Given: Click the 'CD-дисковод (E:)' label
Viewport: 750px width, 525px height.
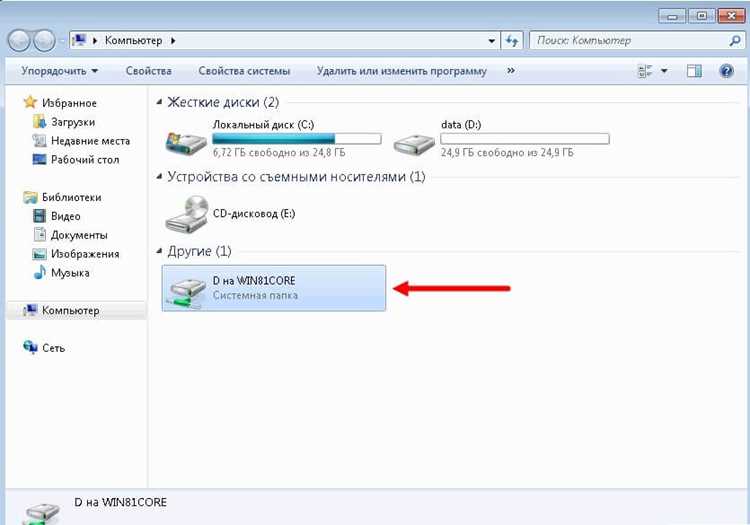Looking at the screenshot, I should (254, 213).
